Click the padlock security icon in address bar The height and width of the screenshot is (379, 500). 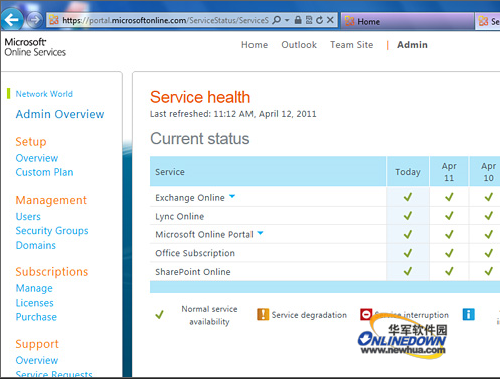298,20
